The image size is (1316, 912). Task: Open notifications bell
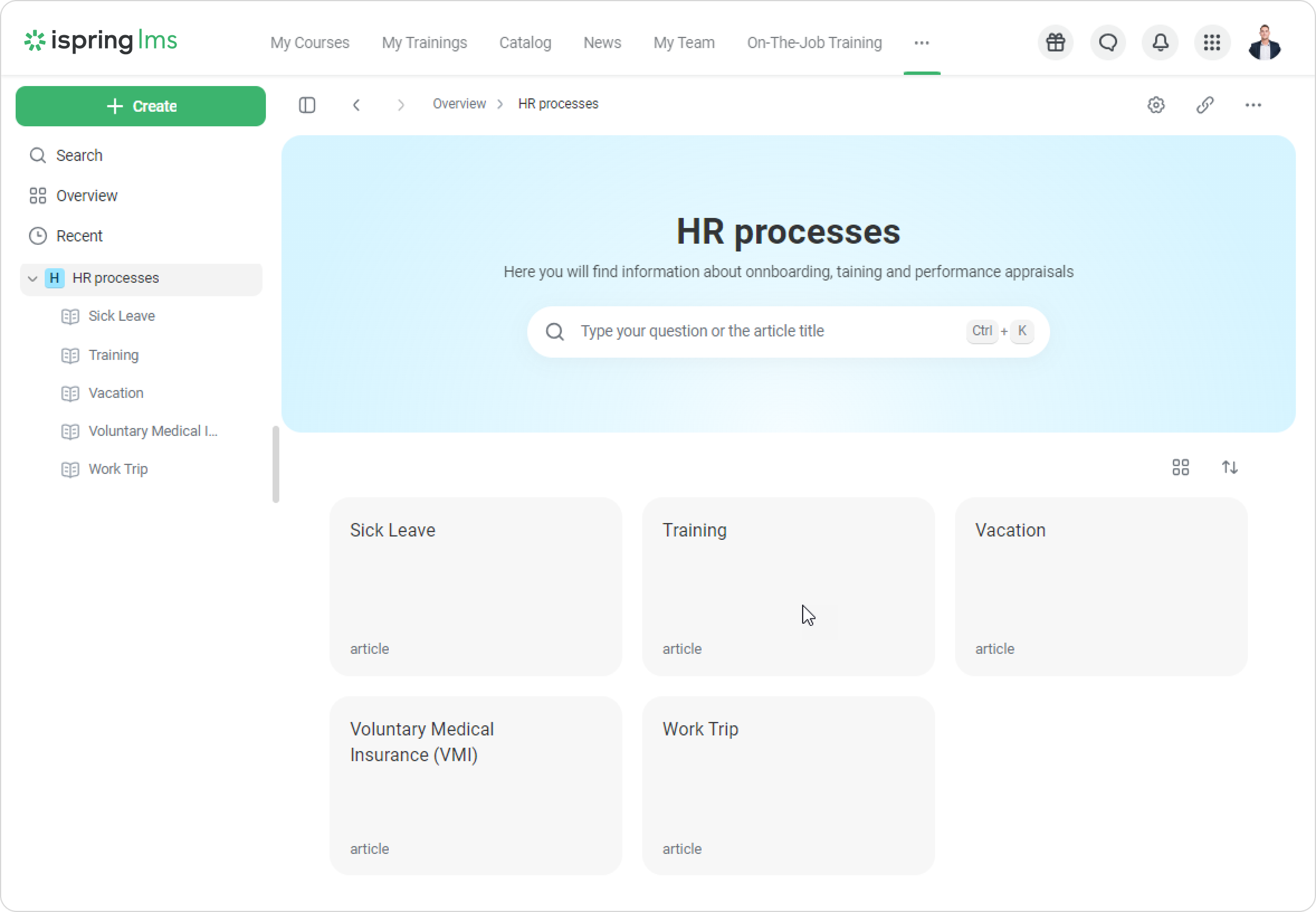coord(1160,43)
